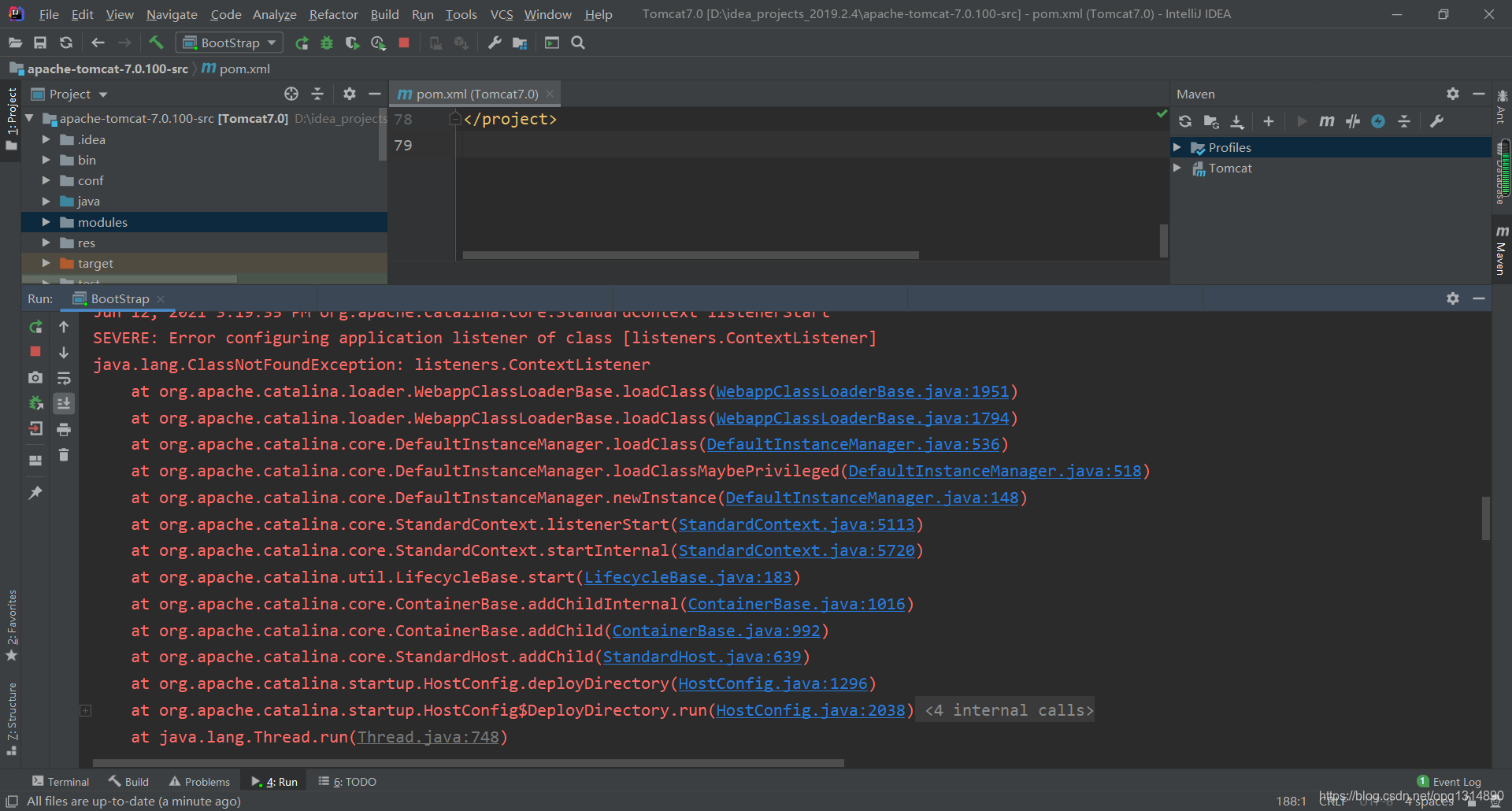Image resolution: width=1512 pixels, height=811 pixels.
Task: Open LifecycleBase.java:183 link
Action: [687, 577]
